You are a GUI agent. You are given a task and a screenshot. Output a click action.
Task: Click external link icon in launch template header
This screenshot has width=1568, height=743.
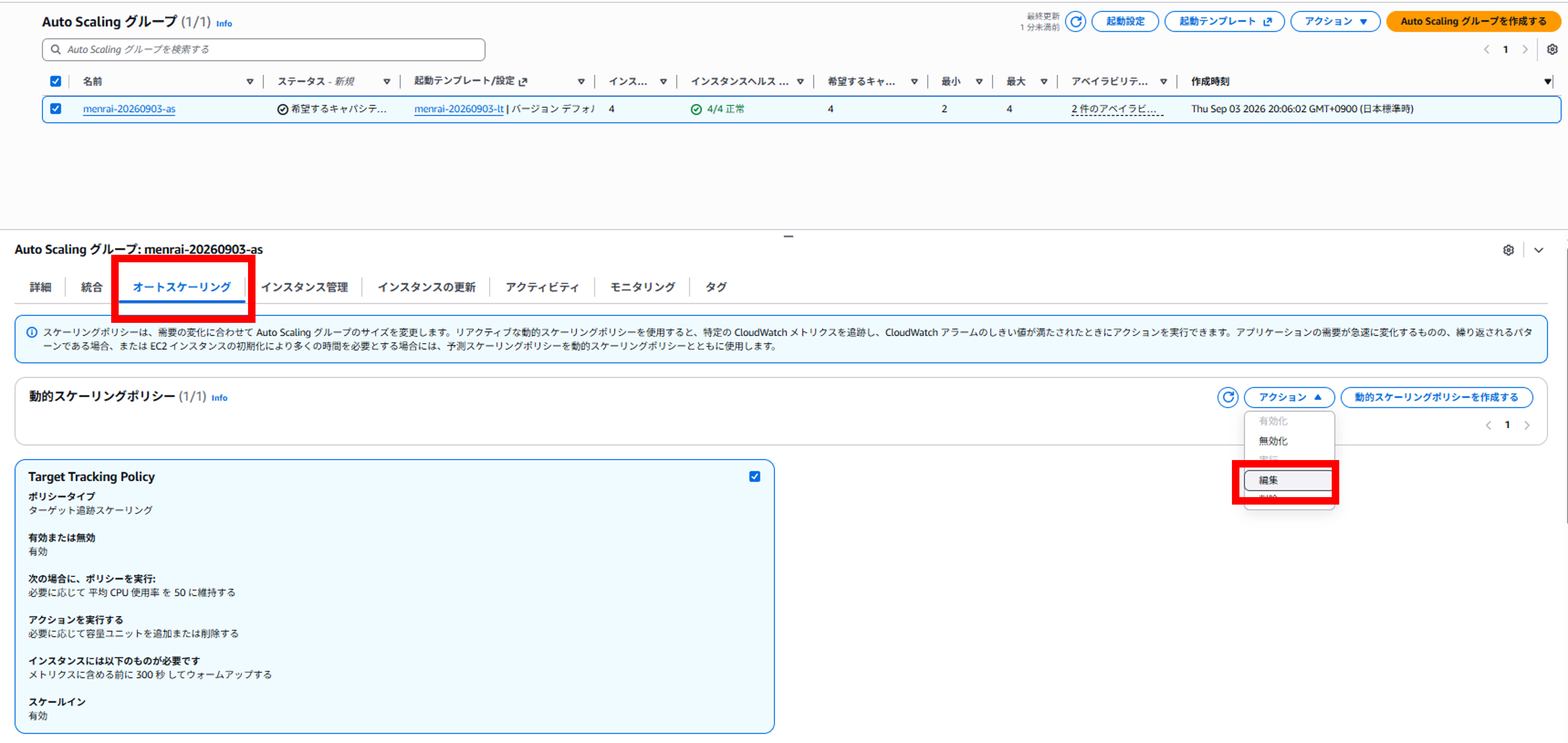(523, 82)
